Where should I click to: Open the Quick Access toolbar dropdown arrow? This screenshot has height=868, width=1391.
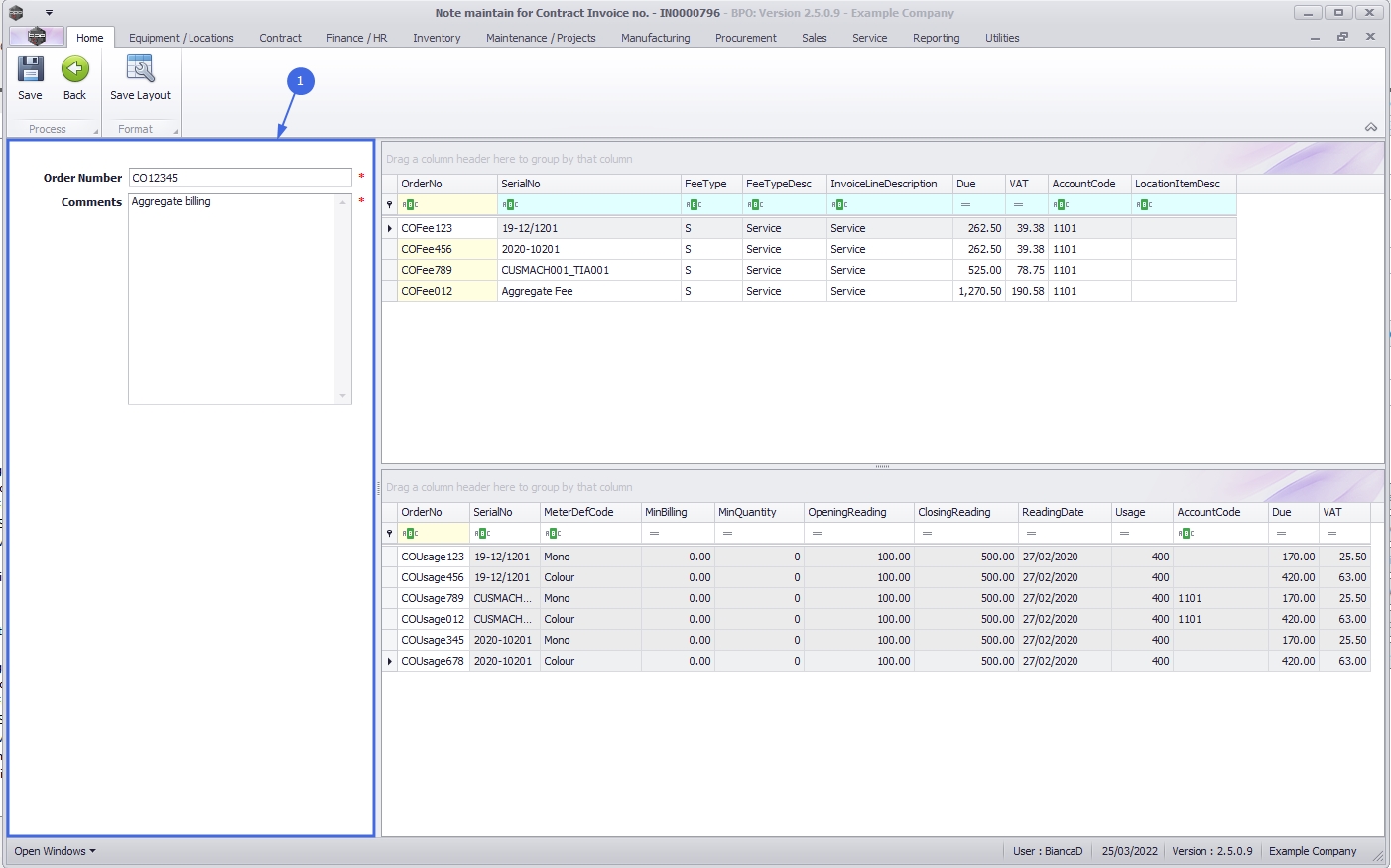pyautogui.click(x=49, y=13)
